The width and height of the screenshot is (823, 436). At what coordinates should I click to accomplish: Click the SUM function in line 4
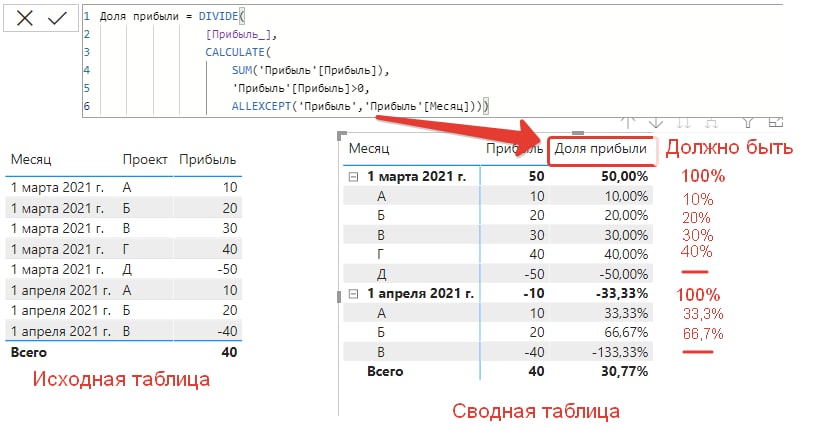pos(242,70)
